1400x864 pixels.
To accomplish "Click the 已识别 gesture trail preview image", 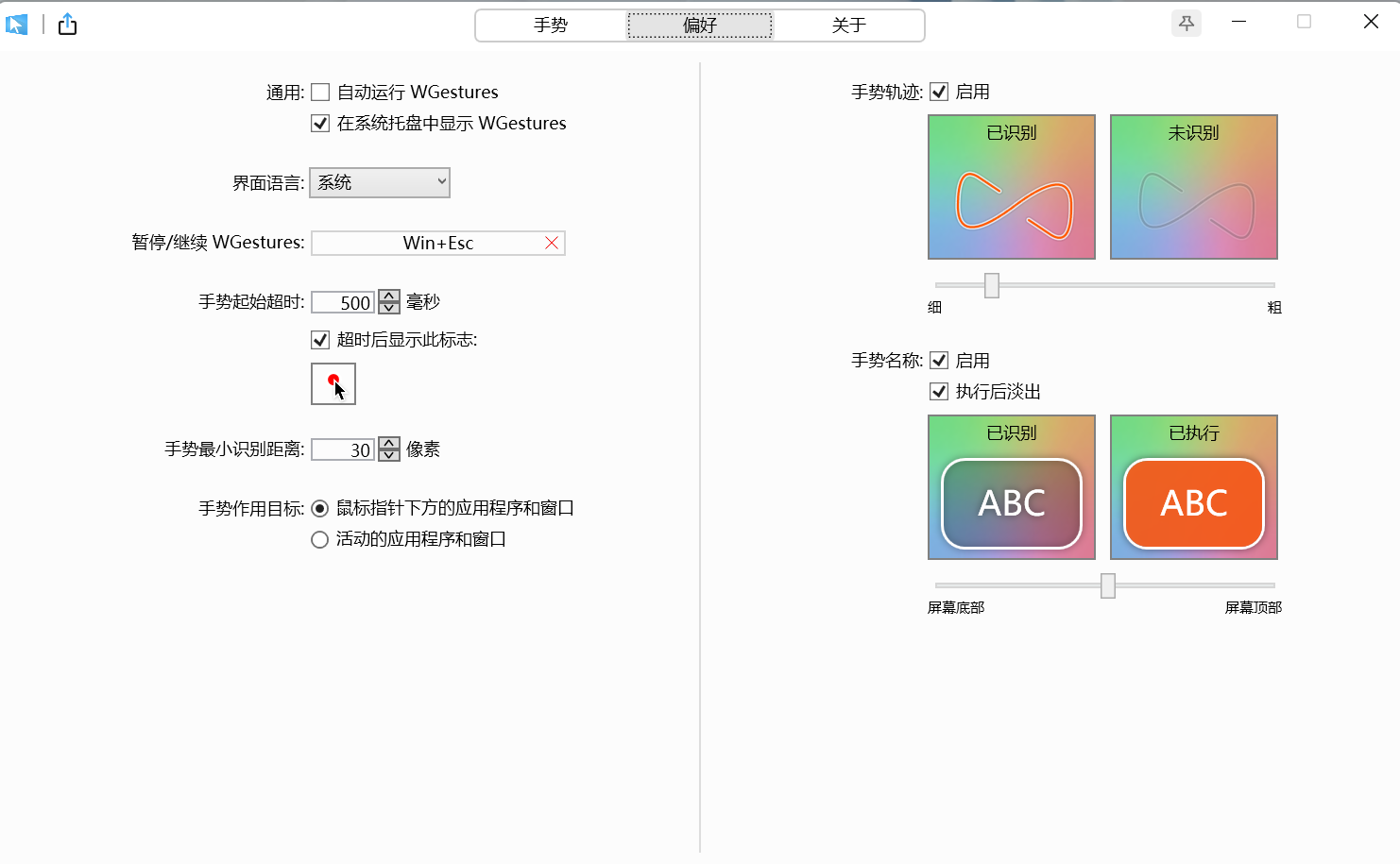I will click(x=1011, y=186).
